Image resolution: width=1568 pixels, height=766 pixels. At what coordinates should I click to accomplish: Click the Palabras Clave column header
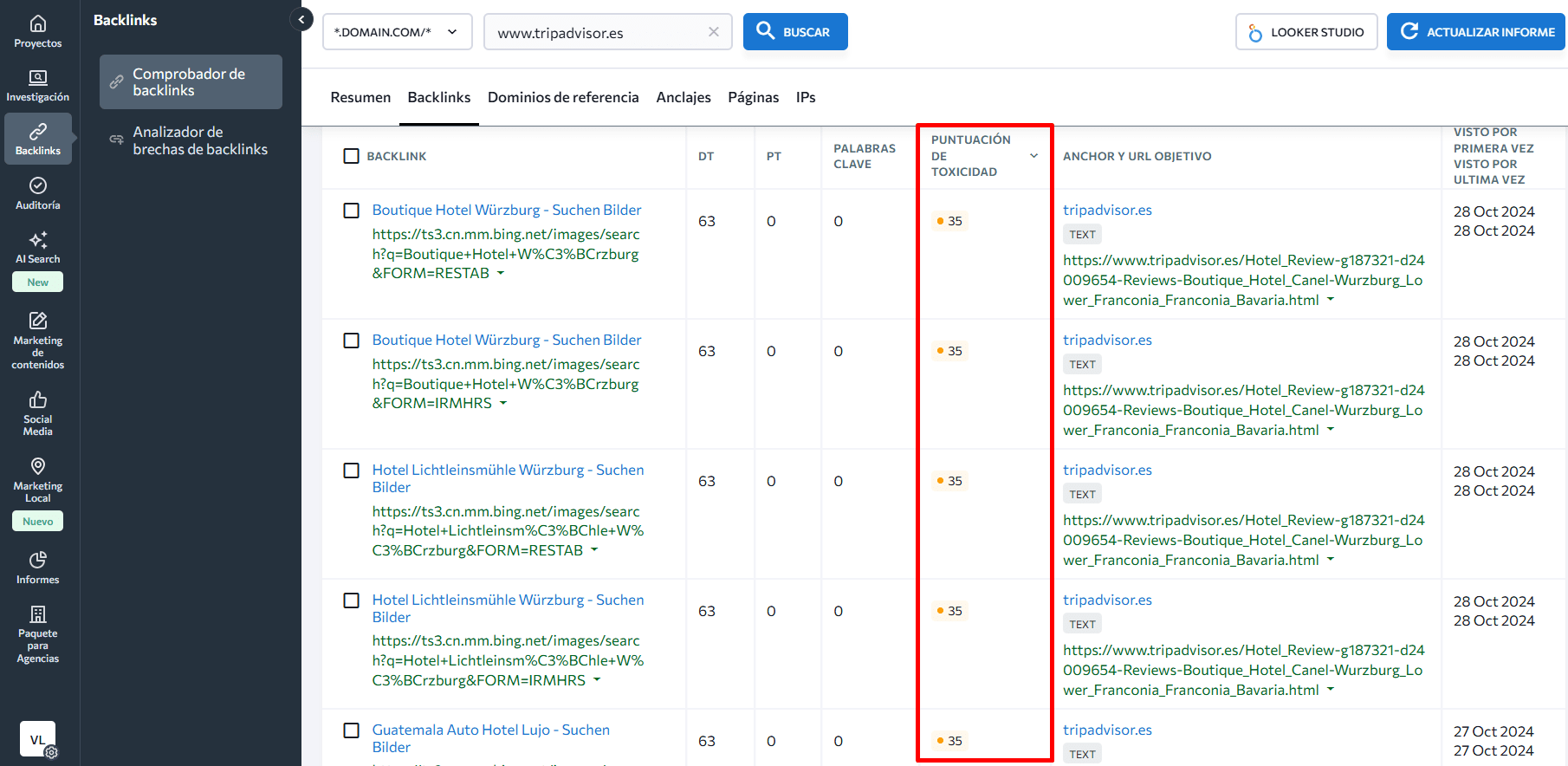pyautogui.click(x=865, y=156)
